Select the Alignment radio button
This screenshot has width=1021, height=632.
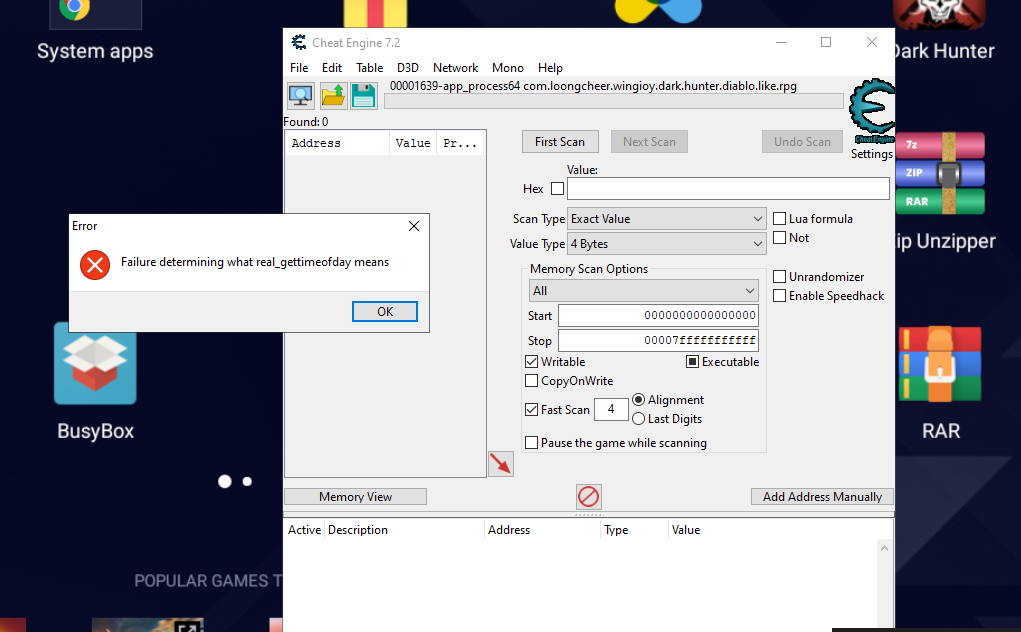pos(638,400)
